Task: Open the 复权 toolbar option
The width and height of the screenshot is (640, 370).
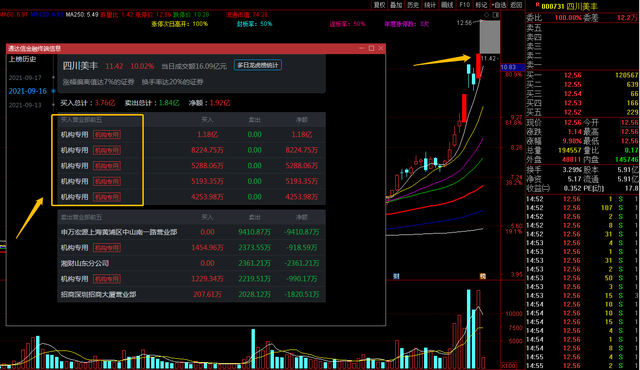Action: click(379, 5)
